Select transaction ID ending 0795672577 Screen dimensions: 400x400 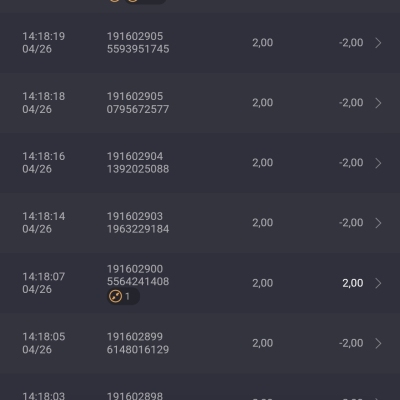click(x=138, y=103)
